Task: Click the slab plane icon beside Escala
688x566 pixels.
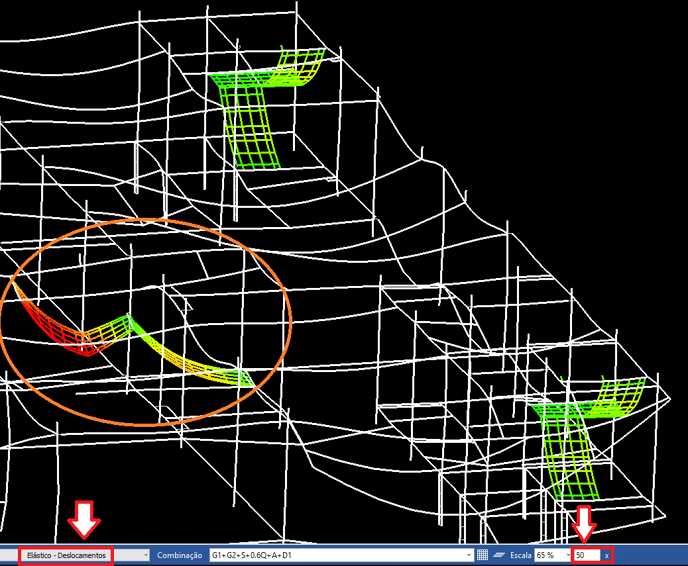Action: [499, 555]
